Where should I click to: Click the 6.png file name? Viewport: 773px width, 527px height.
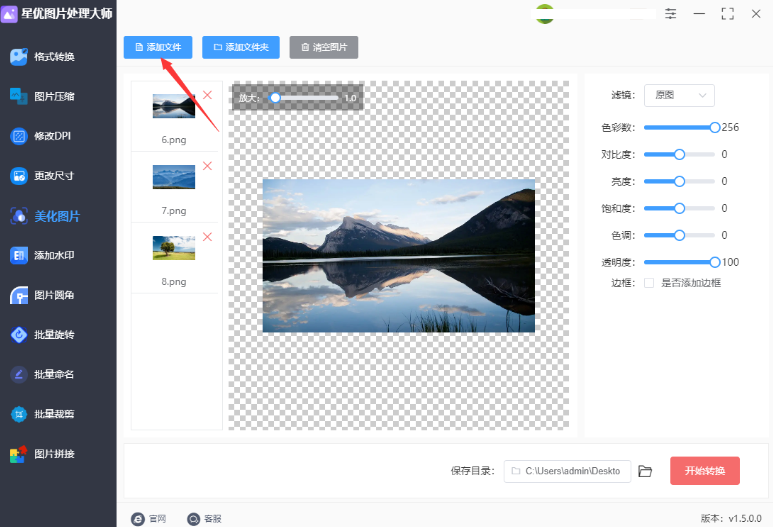[x=174, y=140]
